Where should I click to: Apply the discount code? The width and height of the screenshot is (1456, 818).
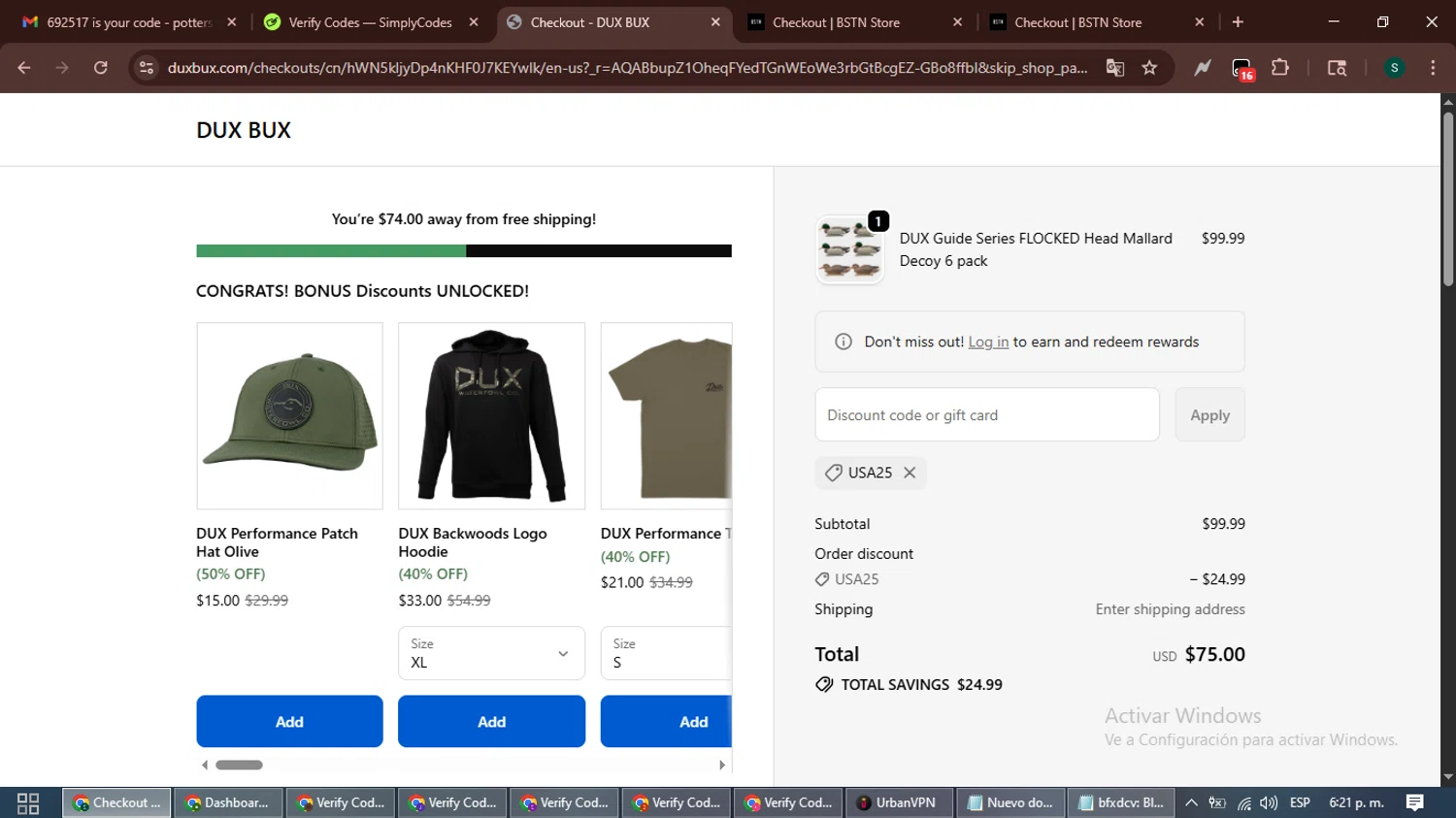click(x=1209, y=414)
